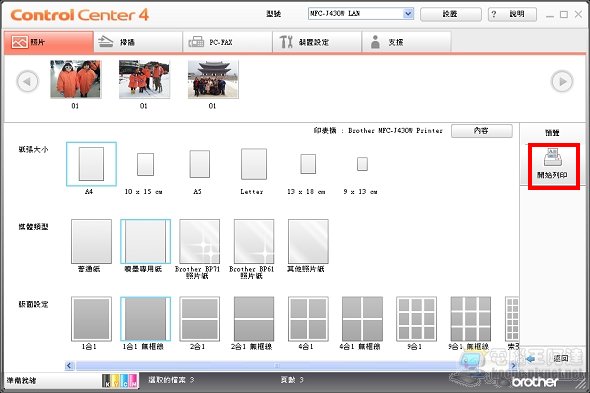Click the printer properties button
The width and height of the screenshot is (590, 393).
tap(482, 131)
